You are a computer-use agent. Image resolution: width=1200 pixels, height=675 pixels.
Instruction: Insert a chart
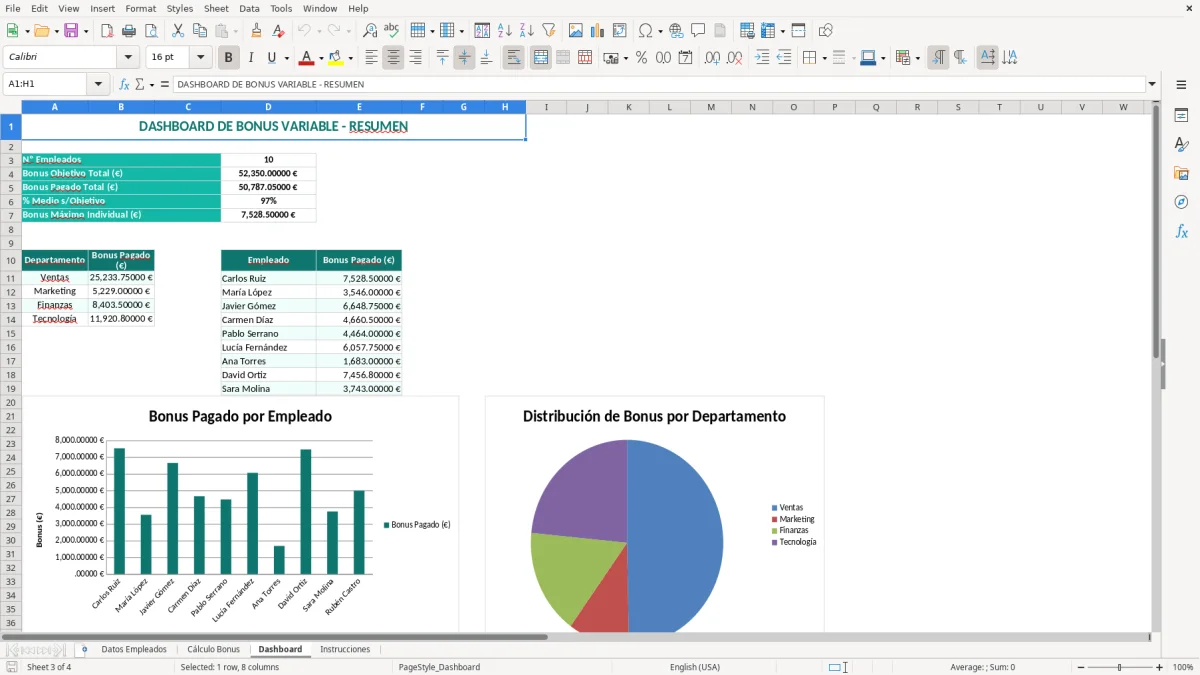(598, 31)
